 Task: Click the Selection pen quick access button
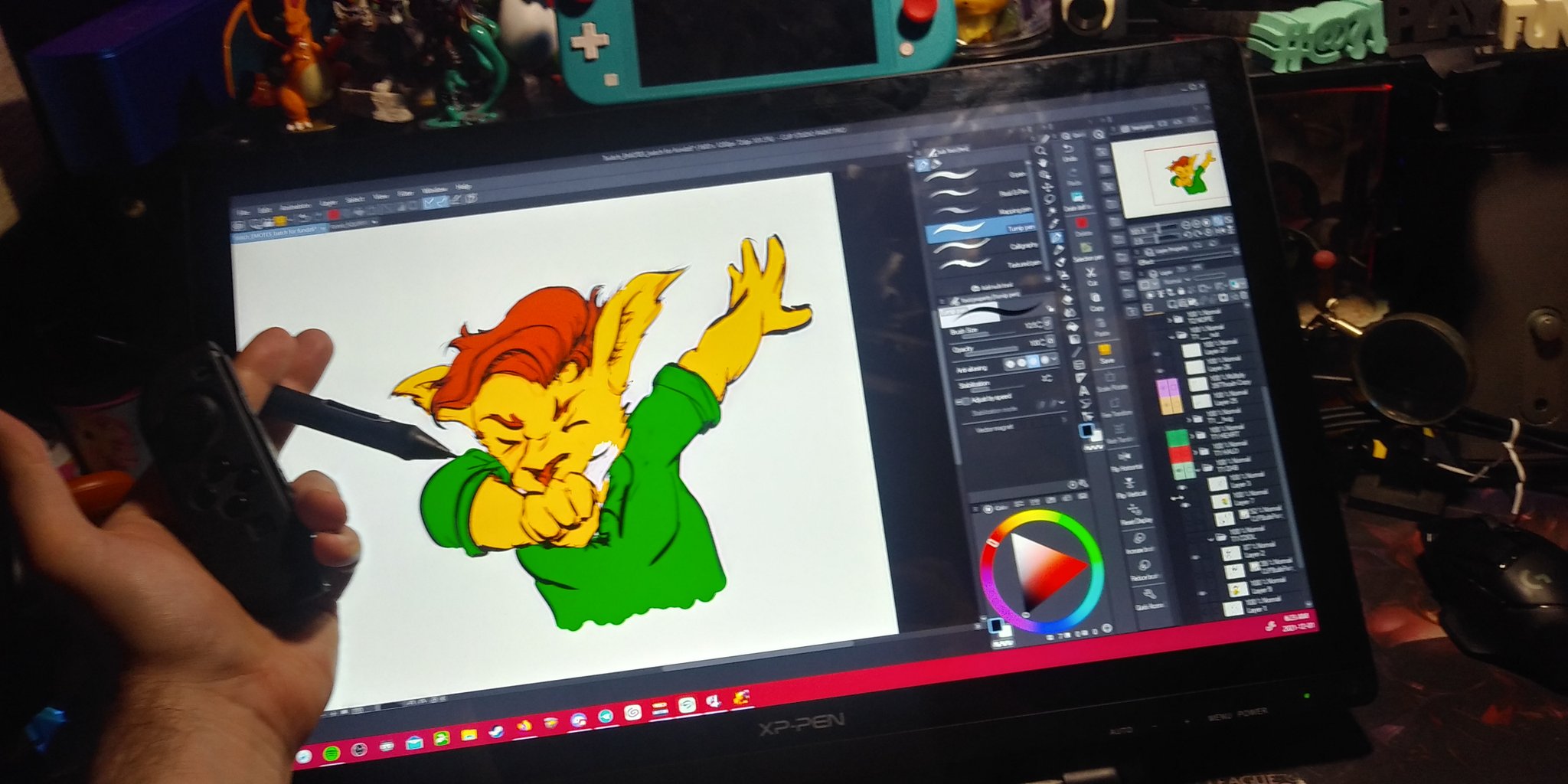(x=1086, y=251)
